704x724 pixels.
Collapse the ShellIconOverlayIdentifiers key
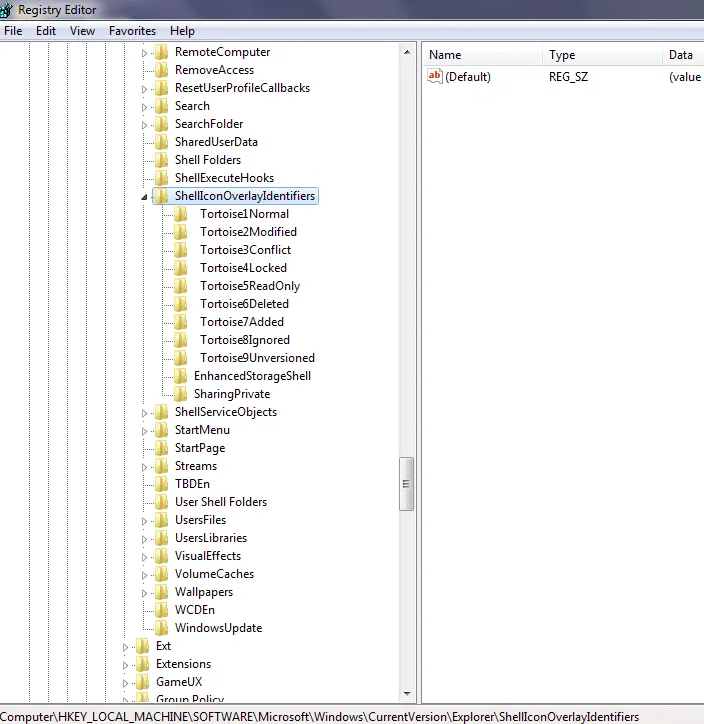click(x=144, y=197)
